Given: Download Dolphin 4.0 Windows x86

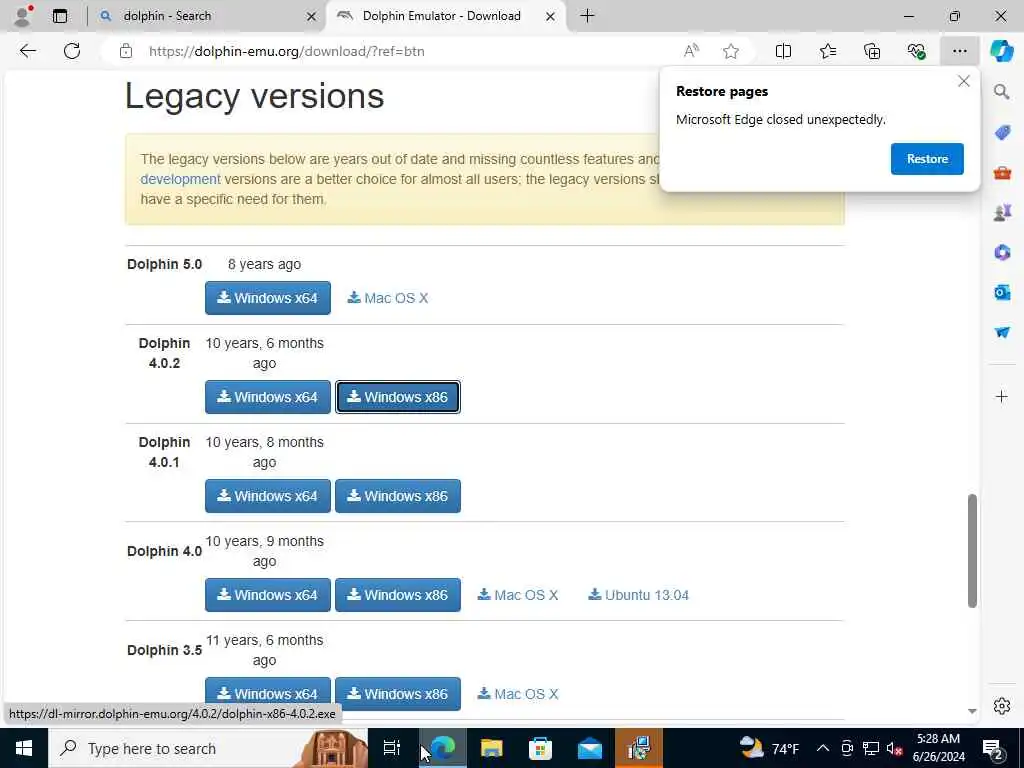Looking at the screenshot, I should point(398,595).
